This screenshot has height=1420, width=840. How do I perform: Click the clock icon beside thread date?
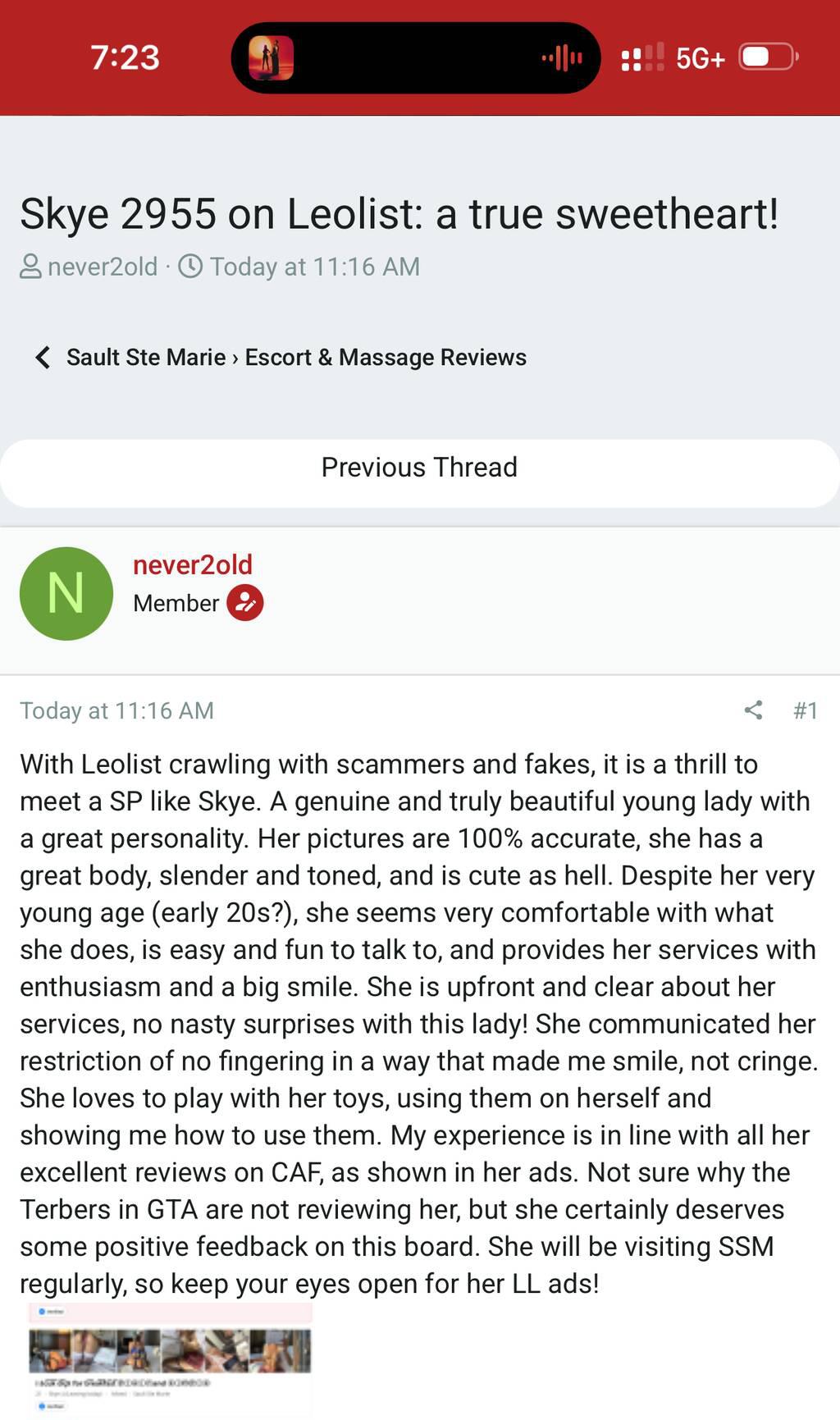[190, 267]
